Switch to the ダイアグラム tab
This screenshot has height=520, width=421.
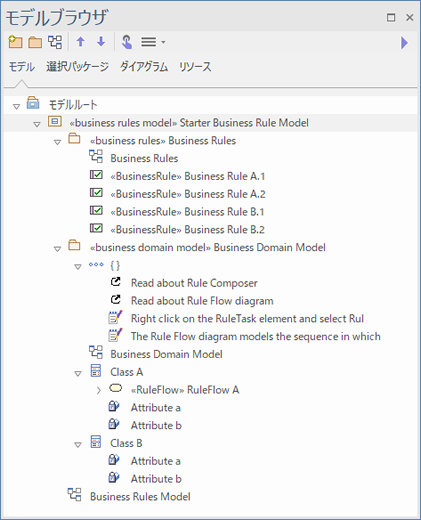[x=144, y=67]
